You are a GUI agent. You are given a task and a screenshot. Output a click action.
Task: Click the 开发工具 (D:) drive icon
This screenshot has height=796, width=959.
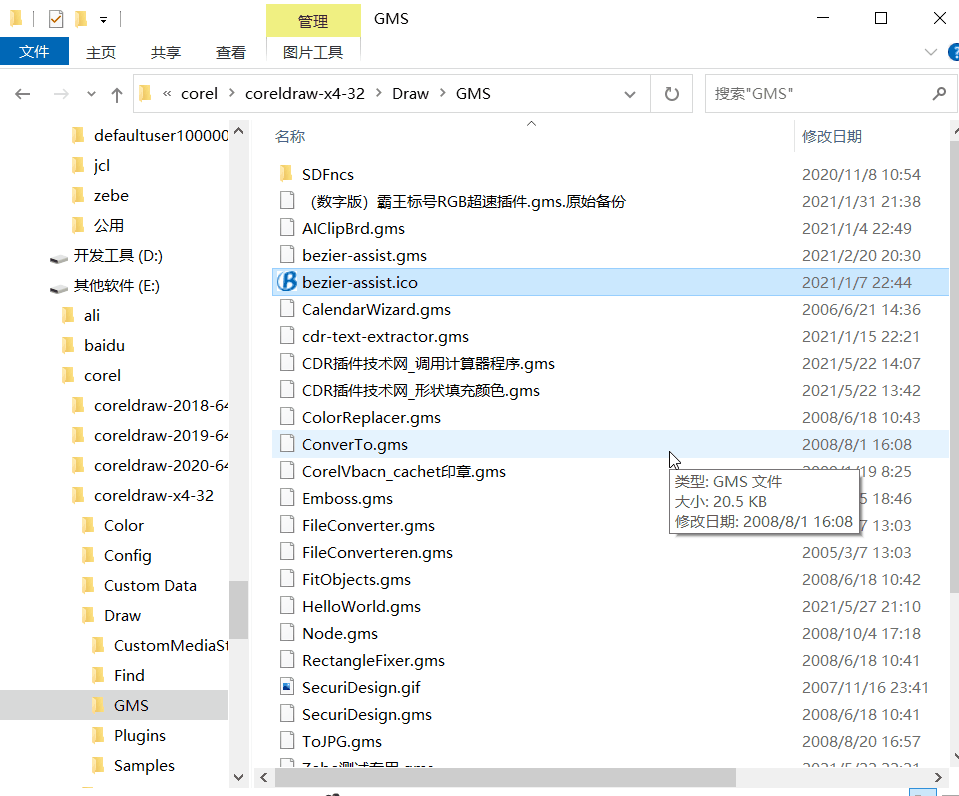pos(60,256)
